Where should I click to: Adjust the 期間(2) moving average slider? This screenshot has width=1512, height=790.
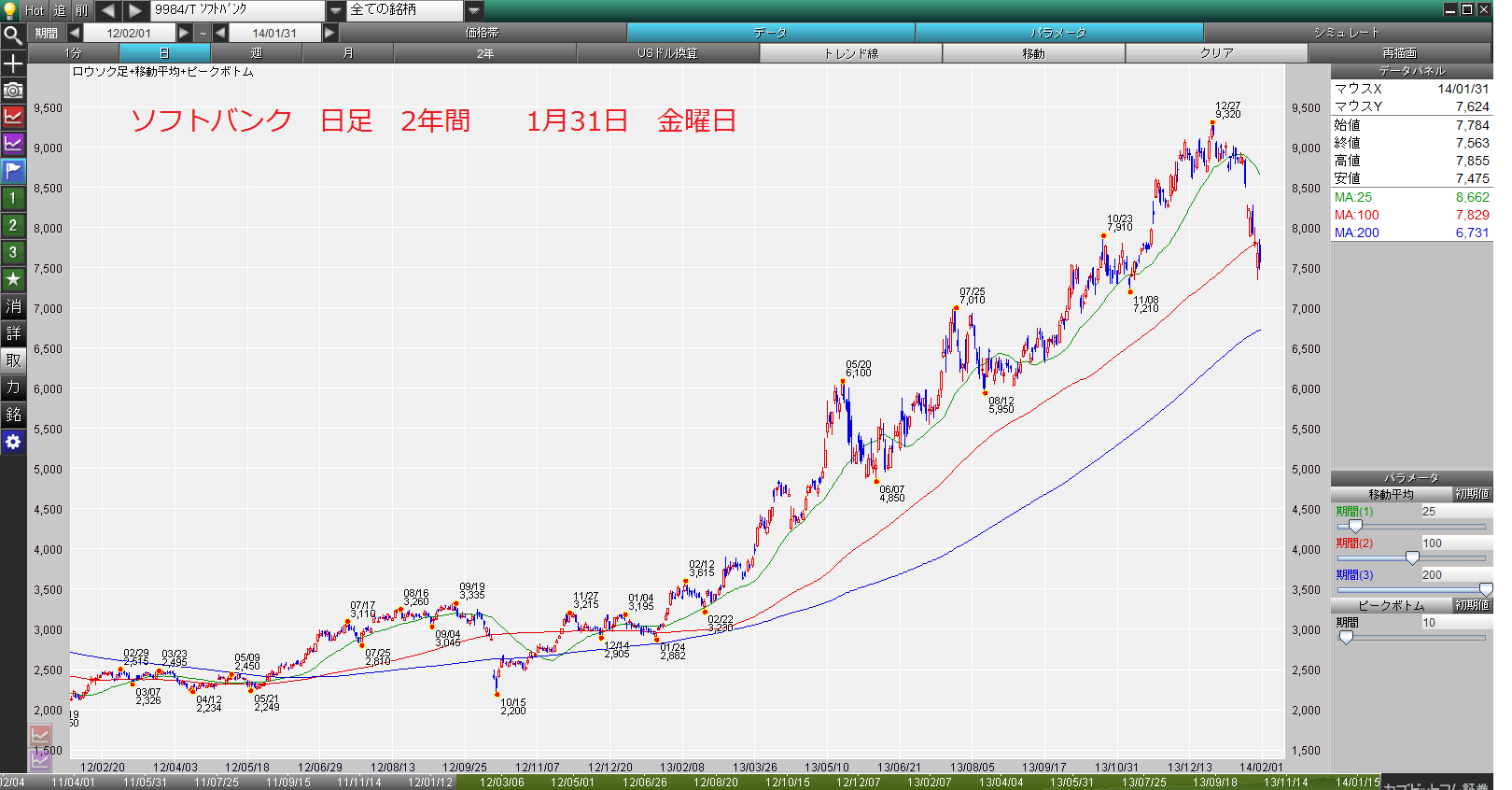1412,558
